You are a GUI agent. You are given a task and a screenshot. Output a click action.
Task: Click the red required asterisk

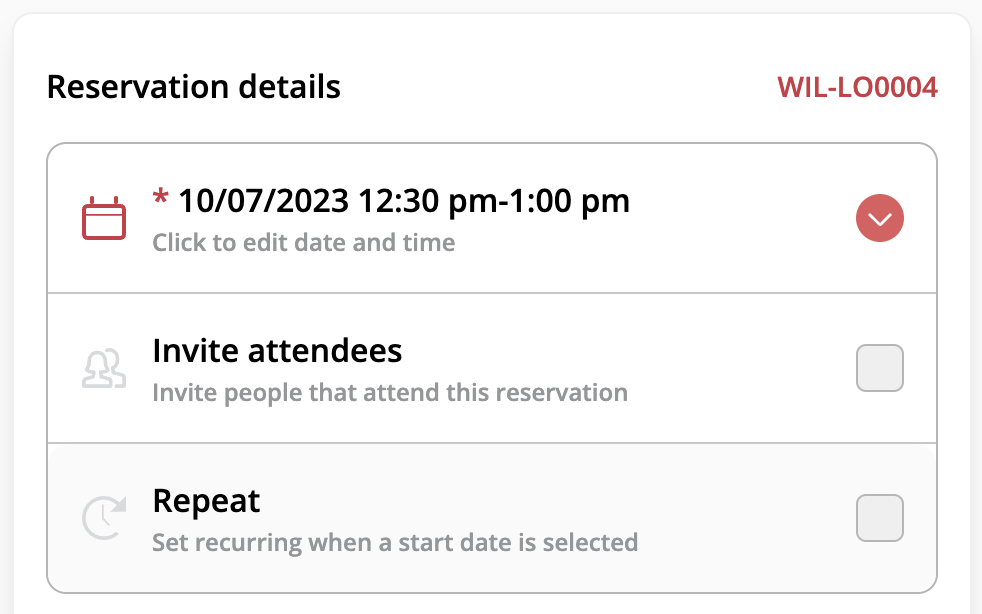[160, 196]
